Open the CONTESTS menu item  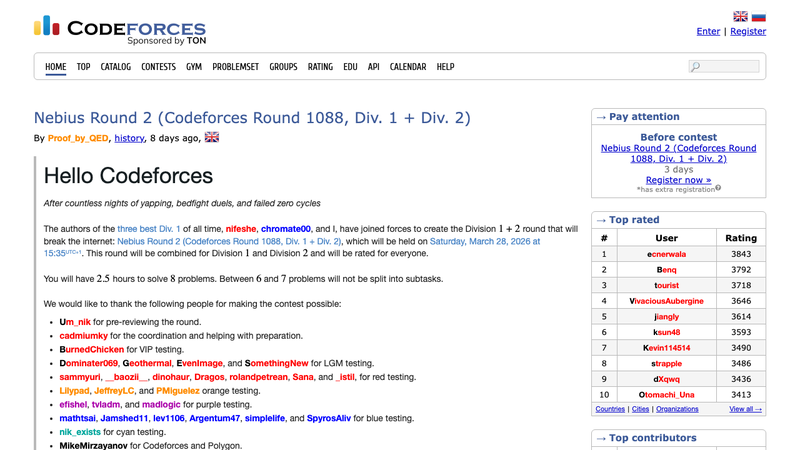click(158, 67)
